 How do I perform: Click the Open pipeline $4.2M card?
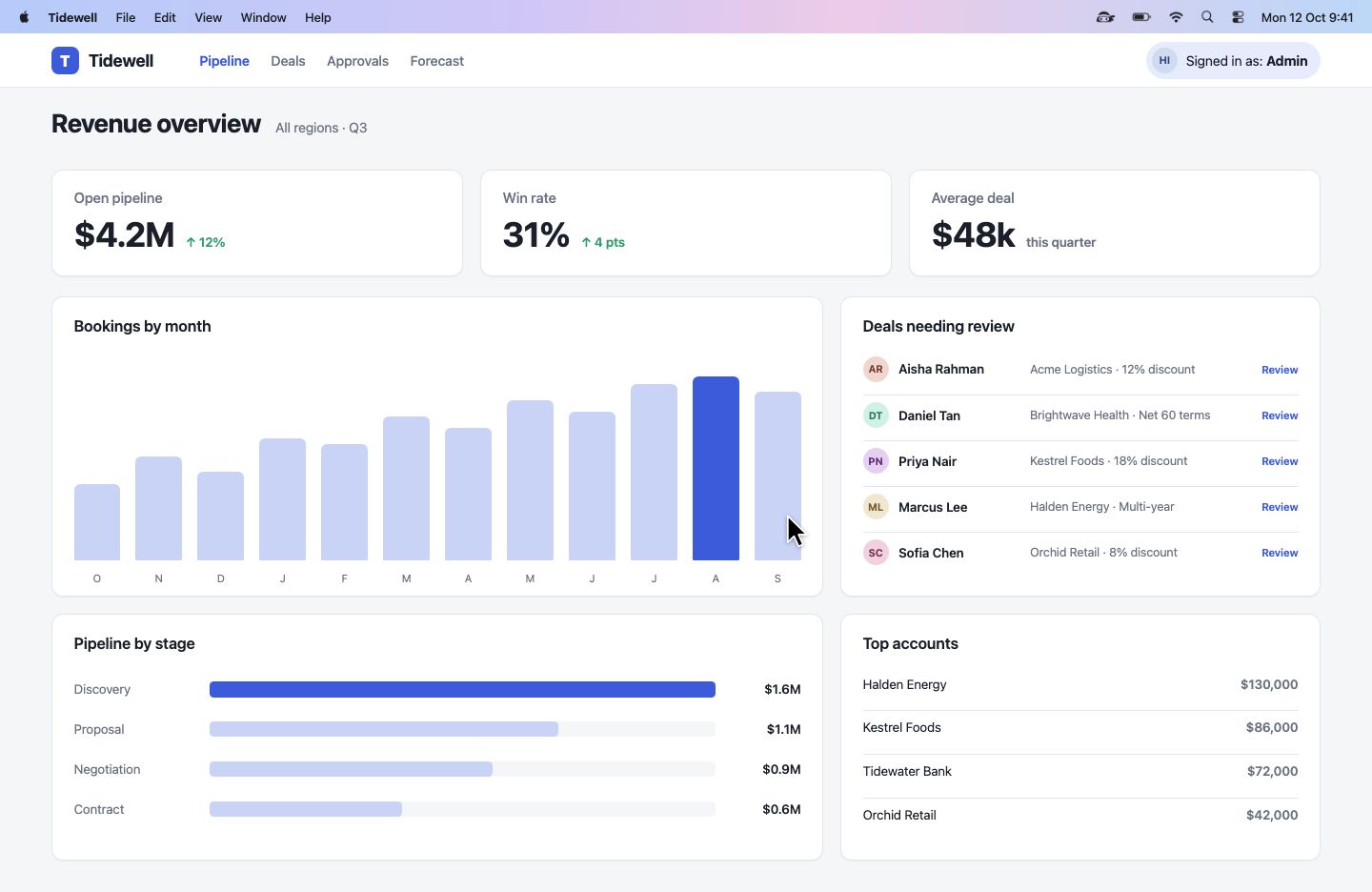pos(257,223)
